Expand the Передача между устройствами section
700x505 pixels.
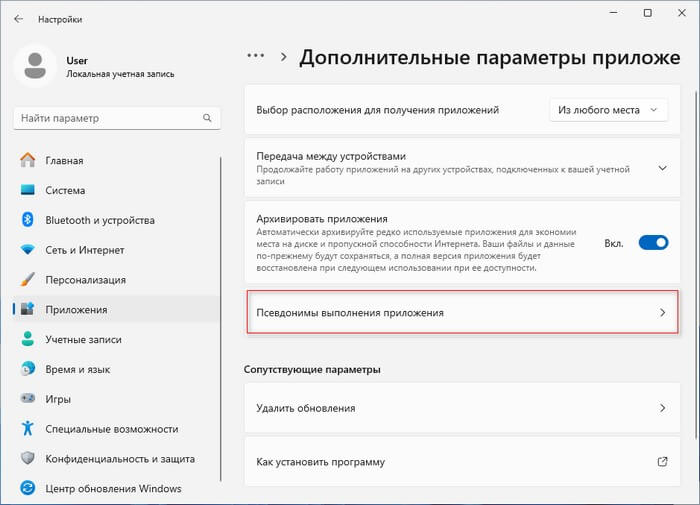[661, 168]
